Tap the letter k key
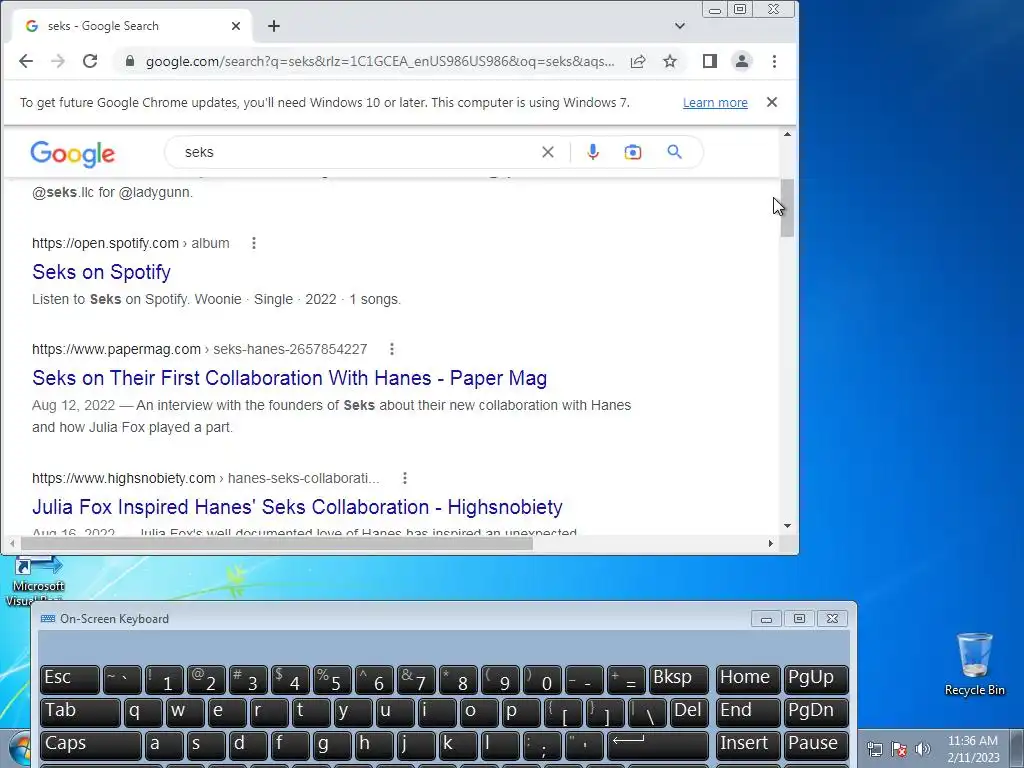Viewport: 1024px width, 768px height. (x=458, y=744)
